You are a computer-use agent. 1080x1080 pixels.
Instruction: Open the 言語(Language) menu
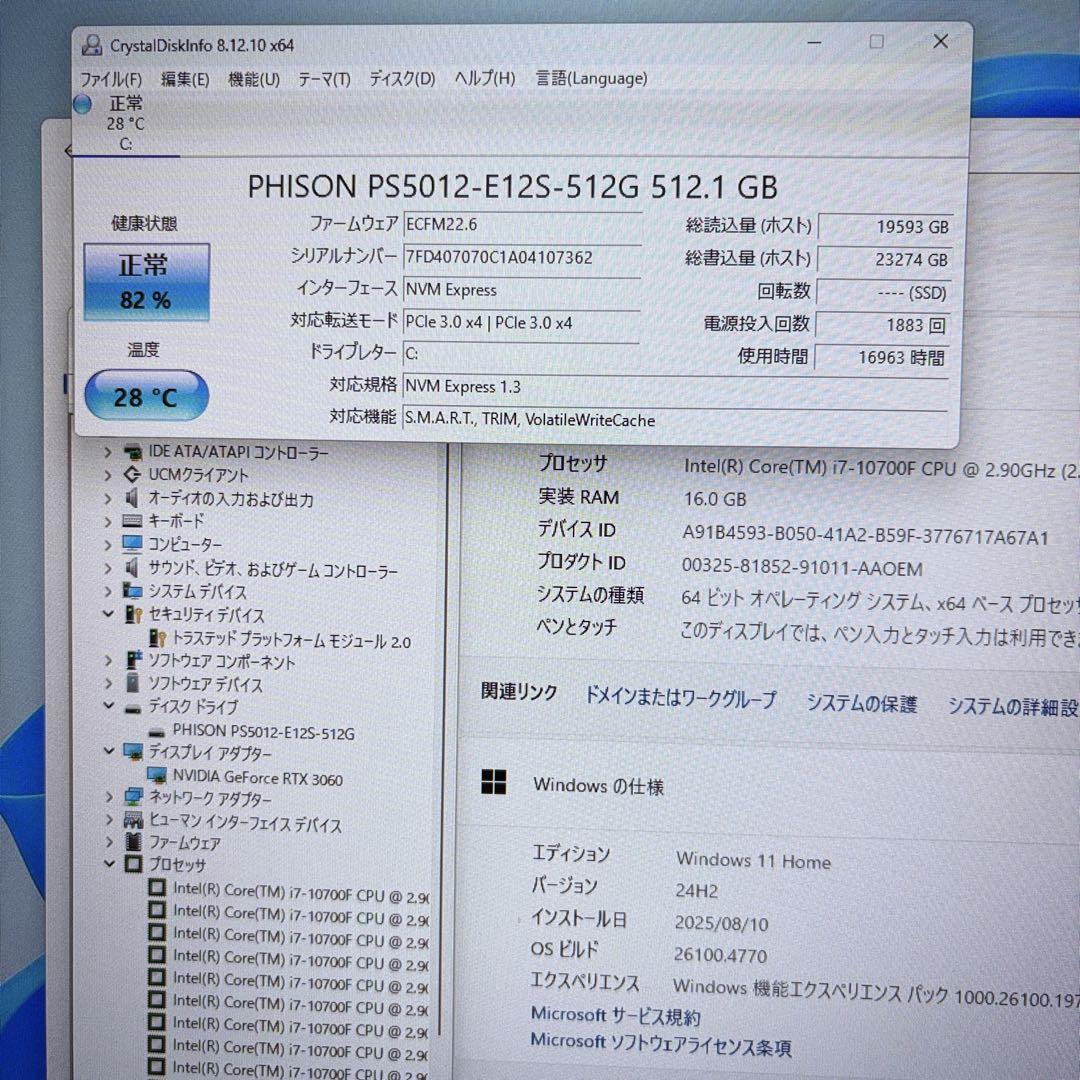(x=592, y=78)
